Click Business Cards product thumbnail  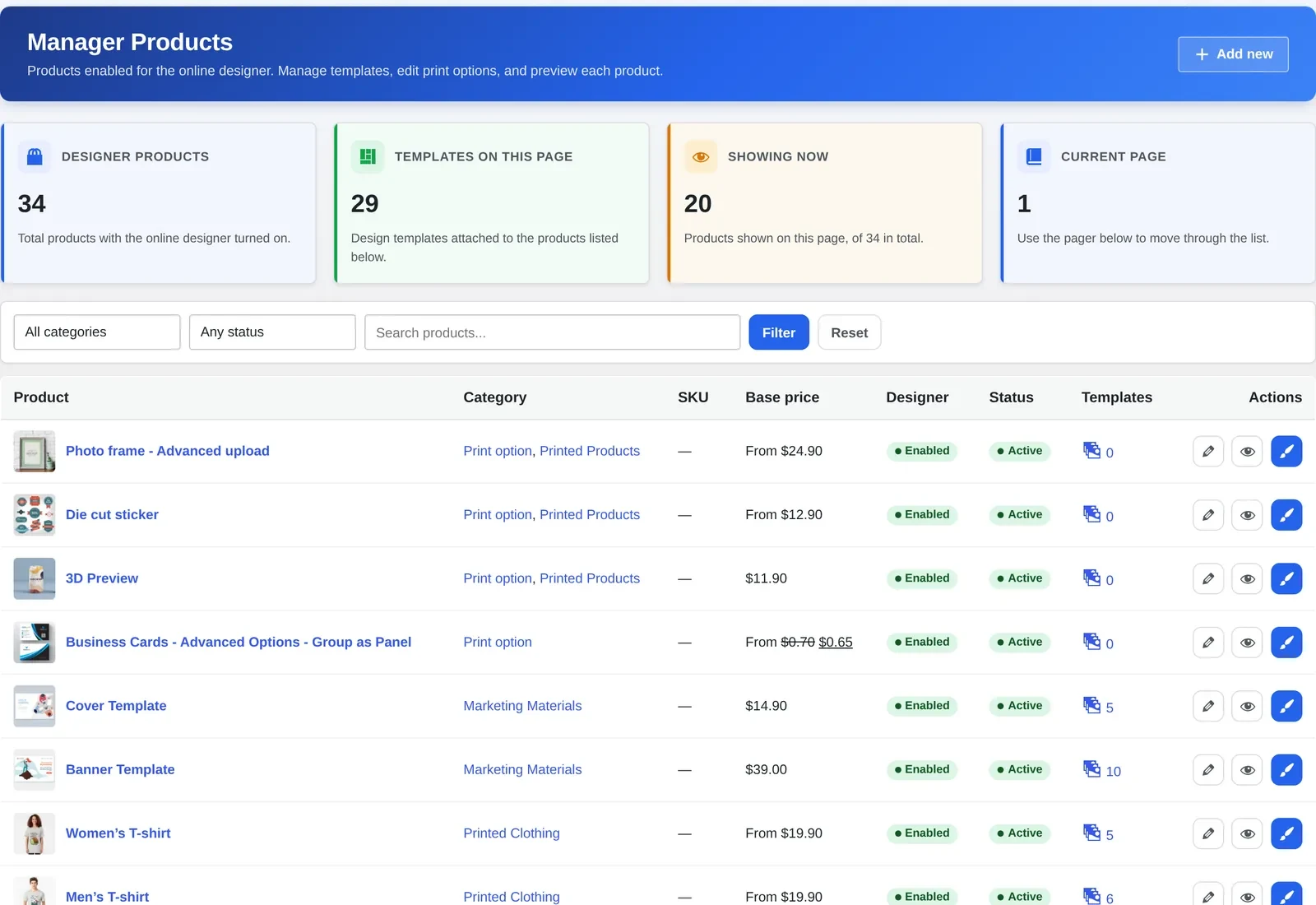pos(35,643)
